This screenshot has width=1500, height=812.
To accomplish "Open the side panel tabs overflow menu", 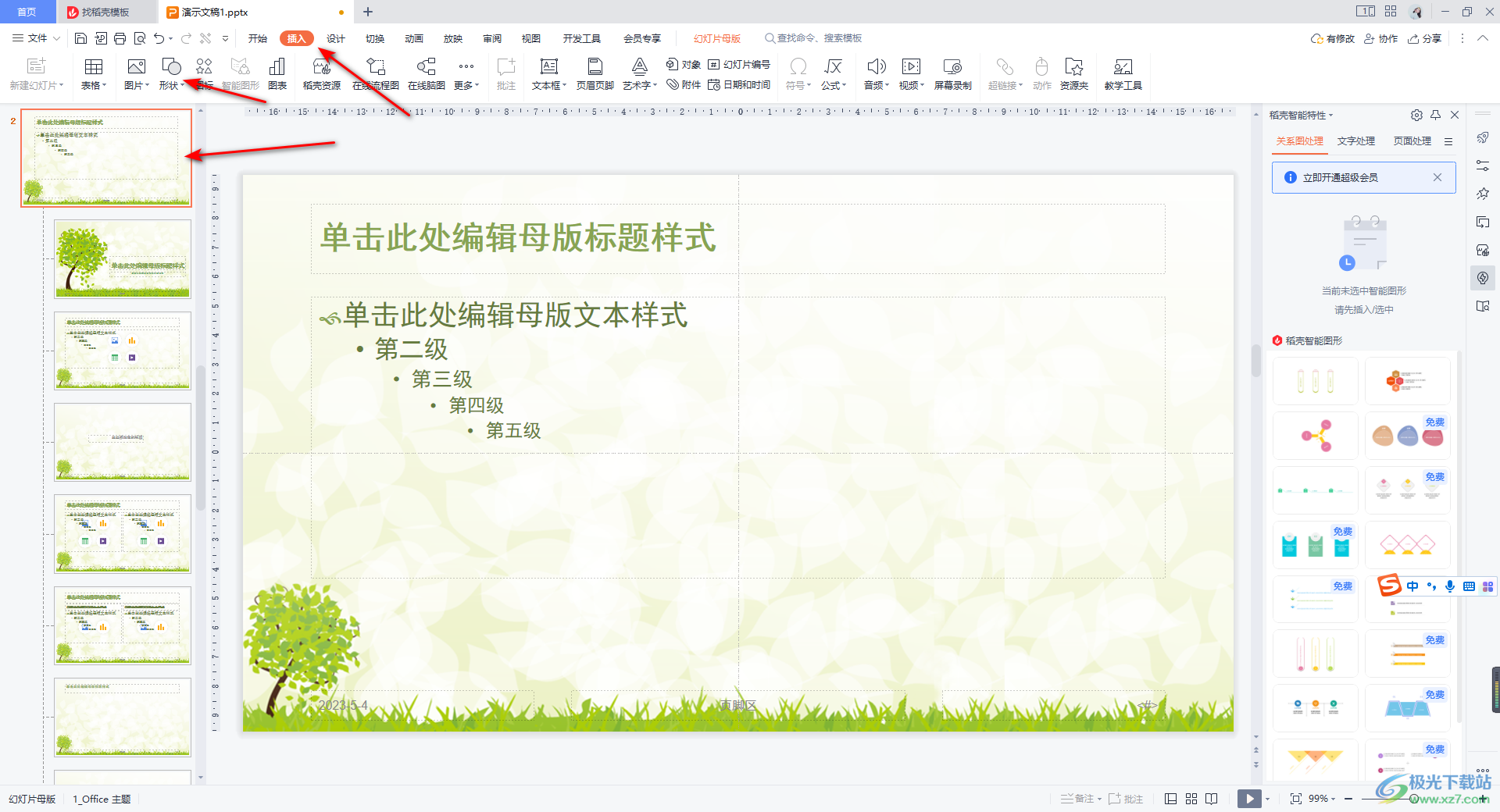I will point(1448,141).
